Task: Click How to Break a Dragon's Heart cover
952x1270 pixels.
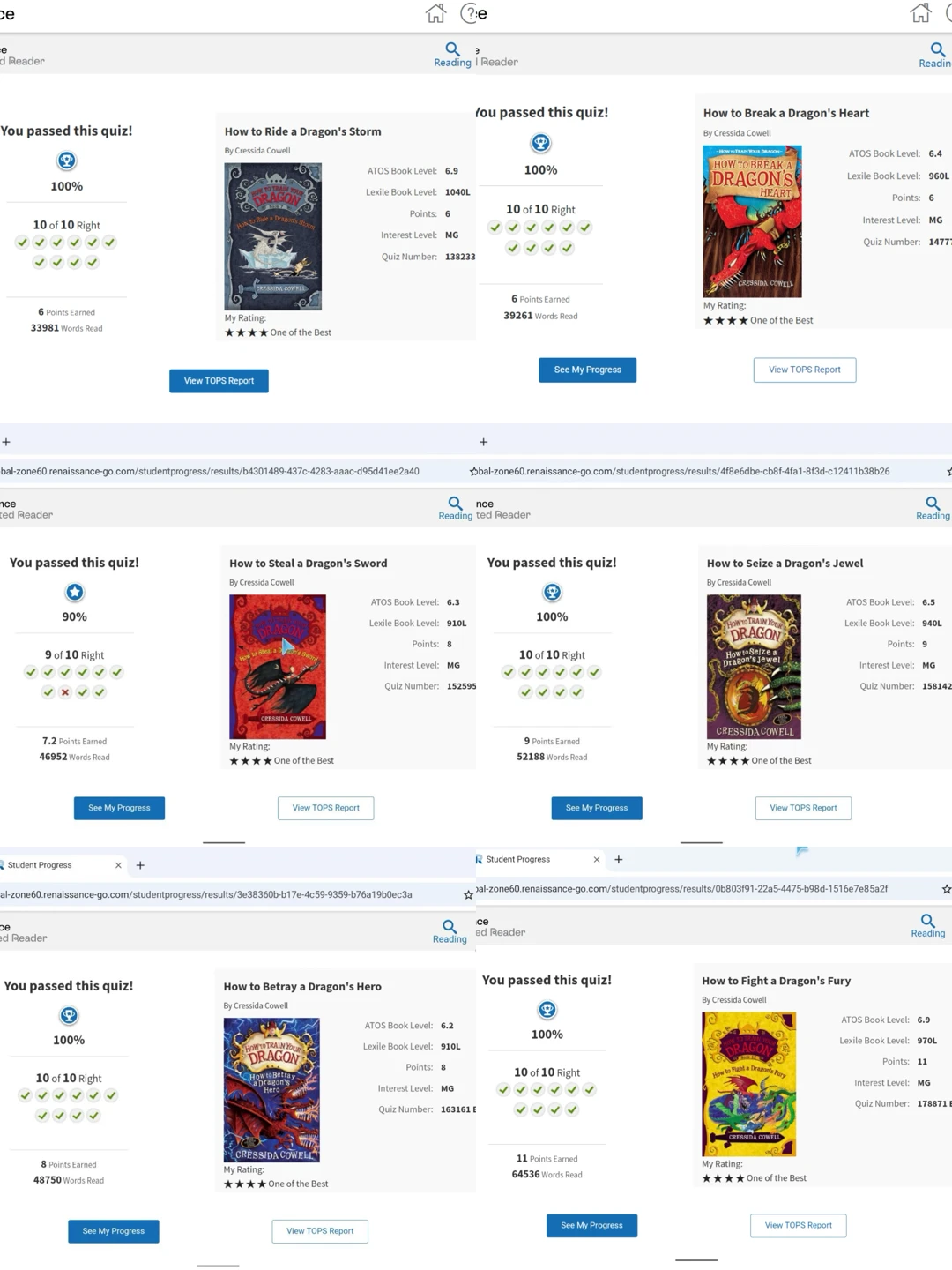Action: pos(752,221)
